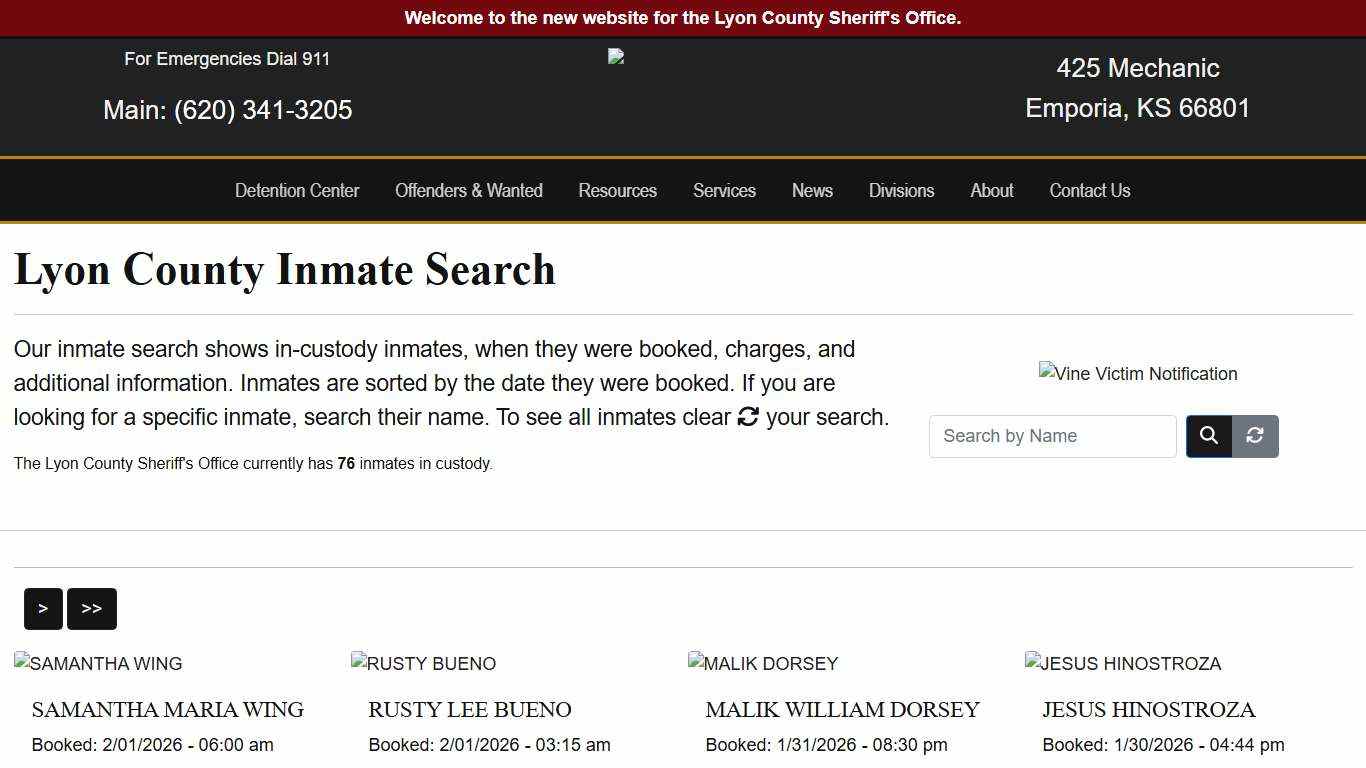
Task: Click the next page arrow button
Action: (43, 608)
